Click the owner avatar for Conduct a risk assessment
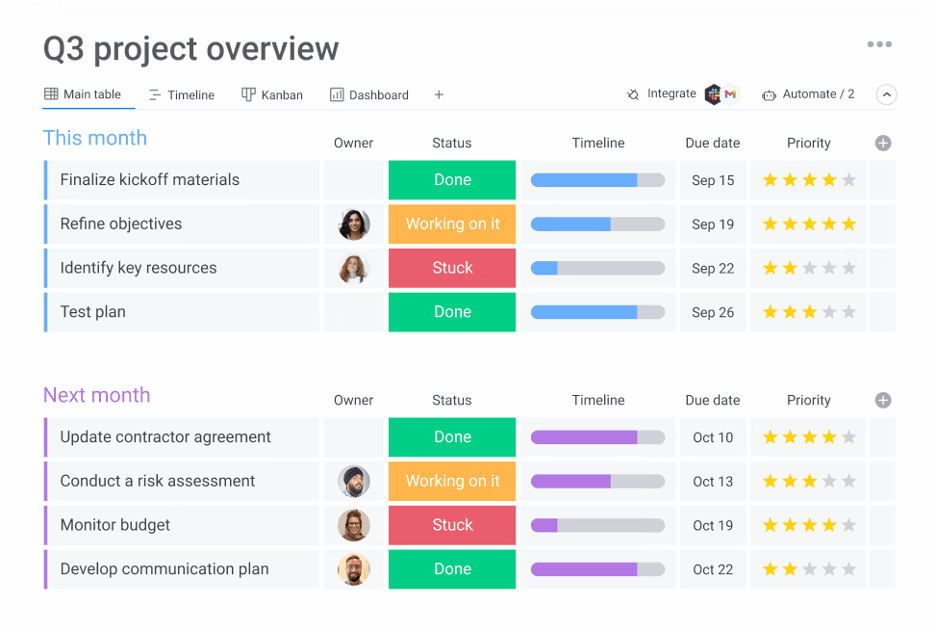The height and width of the screenshot is (632, 936). pos(353,481)
